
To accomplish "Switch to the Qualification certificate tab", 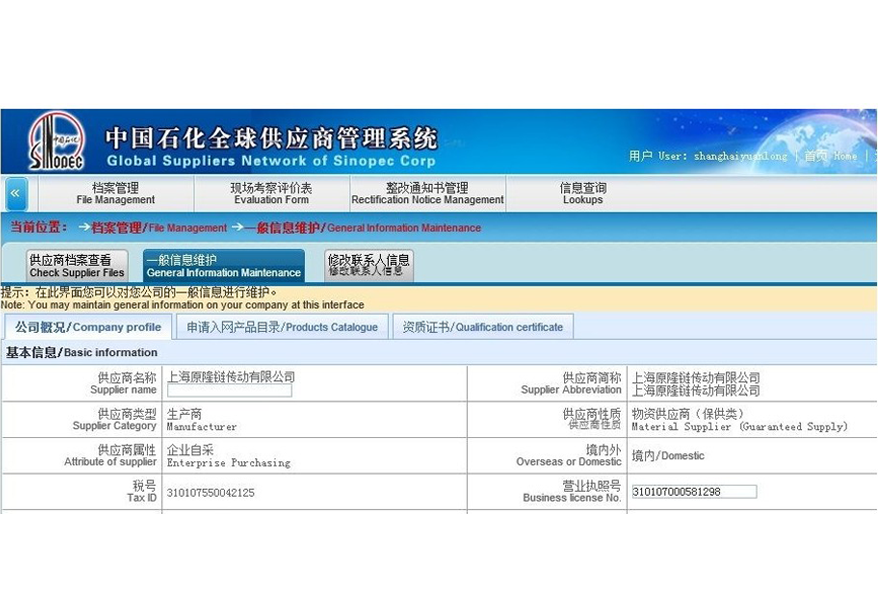I will point(483,327).
